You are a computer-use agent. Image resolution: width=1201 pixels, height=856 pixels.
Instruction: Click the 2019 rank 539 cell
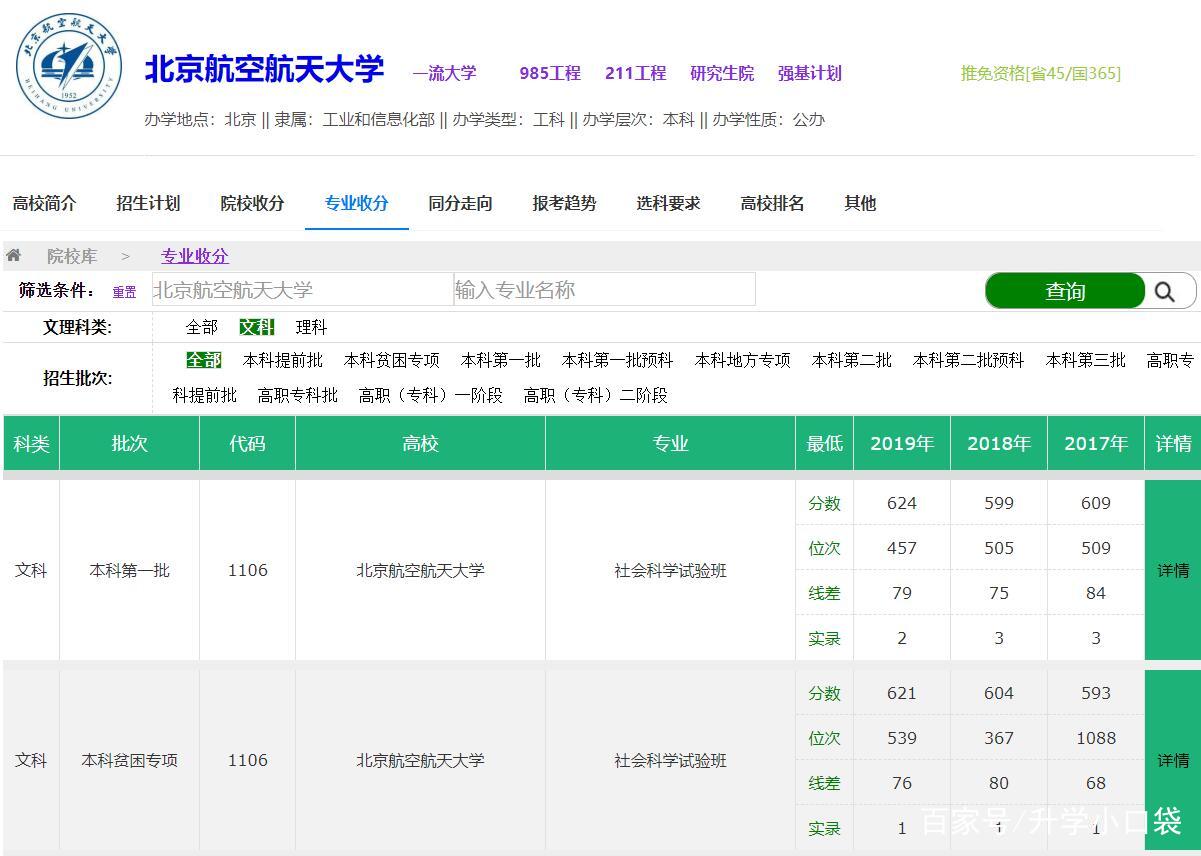point(902,738)
